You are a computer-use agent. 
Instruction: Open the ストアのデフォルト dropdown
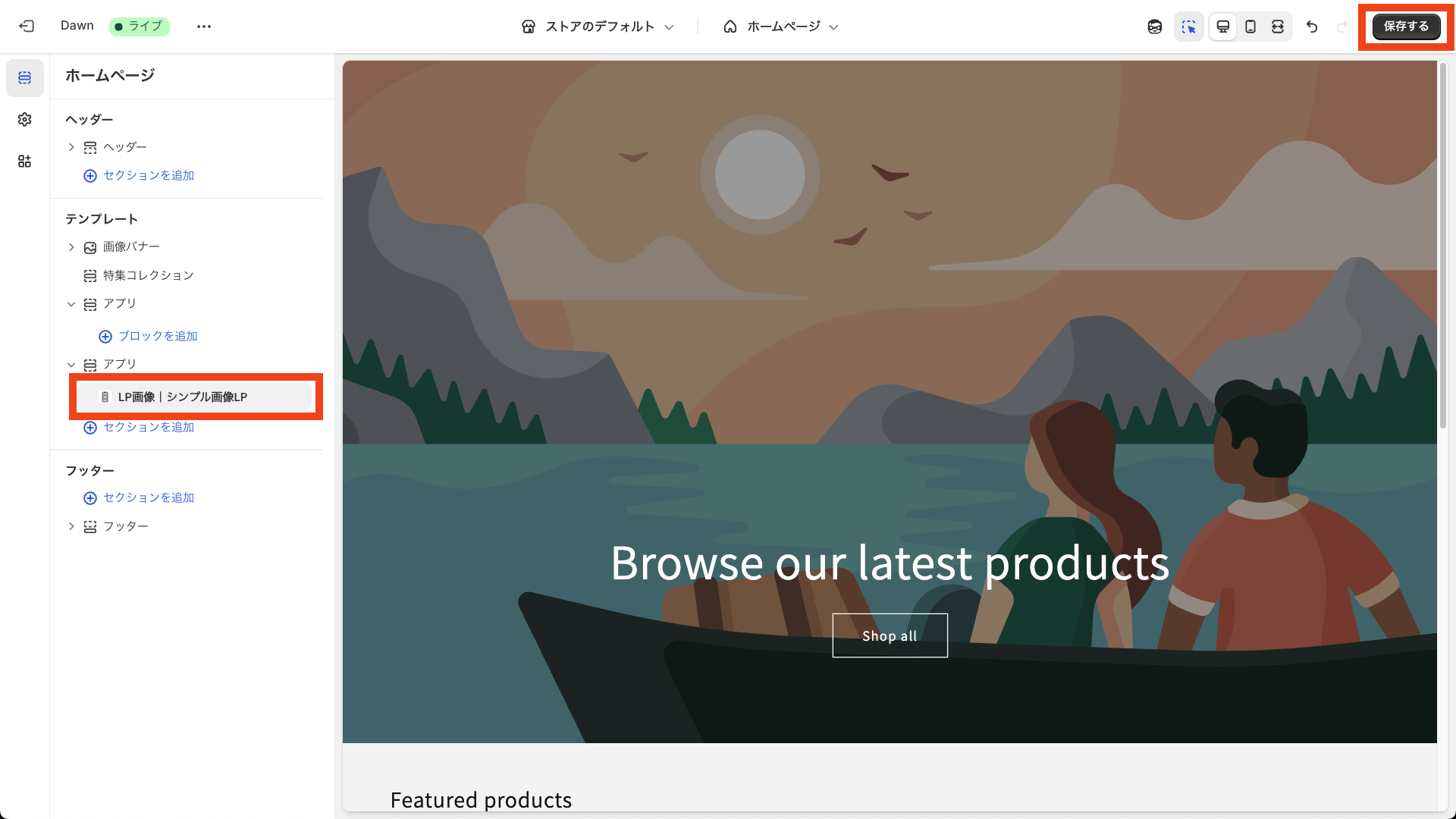click(x=598, y=26)
